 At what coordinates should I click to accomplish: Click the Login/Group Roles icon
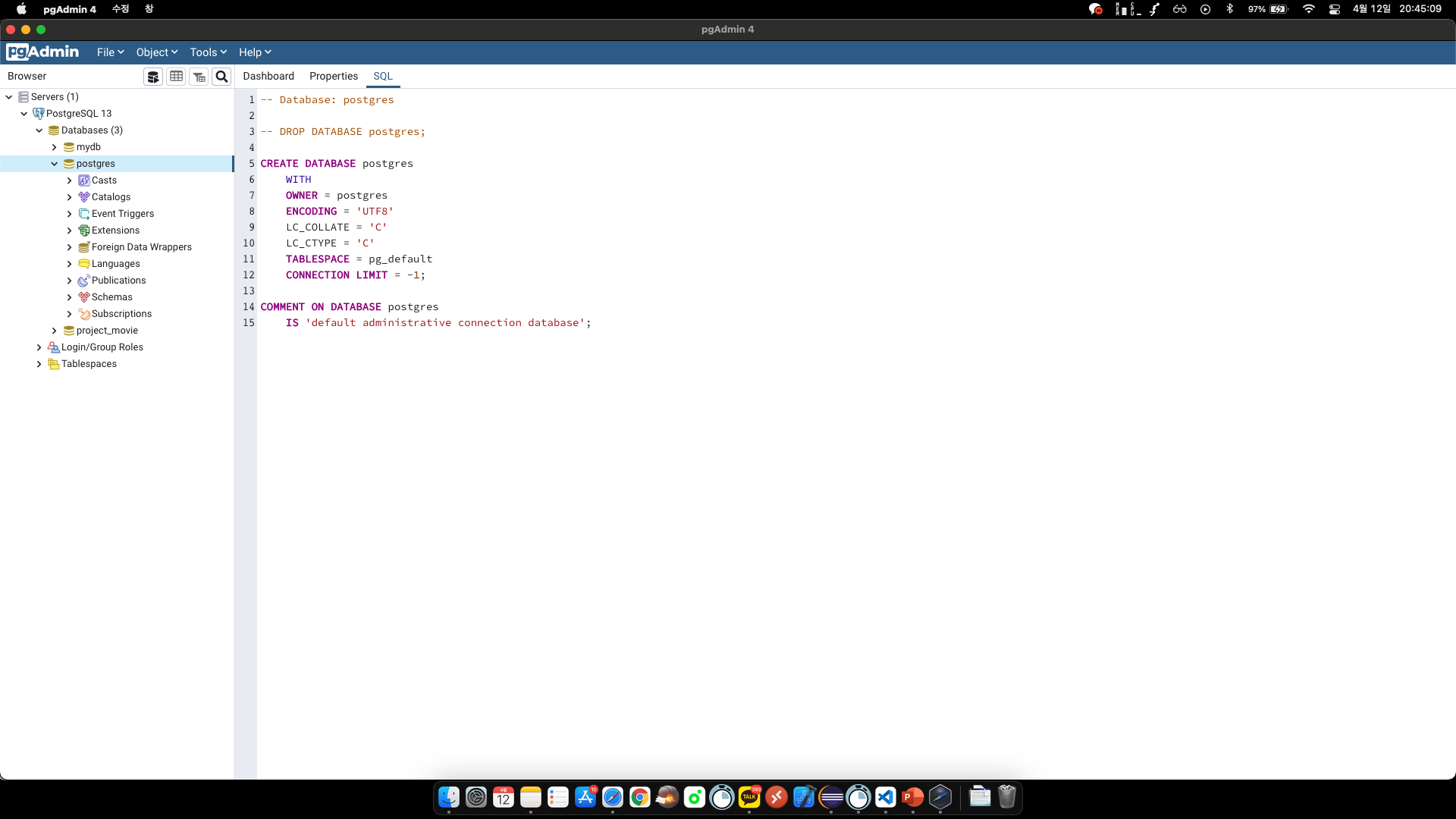54,347
